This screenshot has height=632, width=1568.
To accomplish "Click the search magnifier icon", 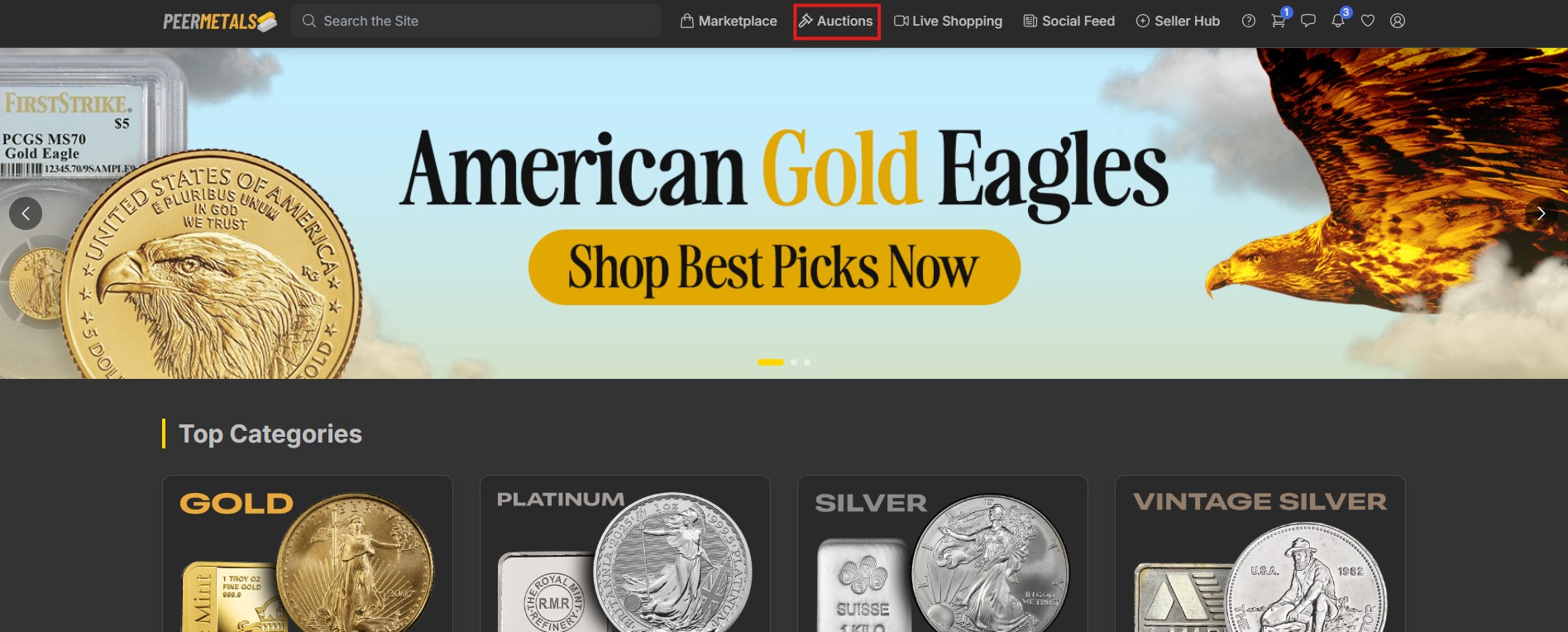I will click(309, 21).
